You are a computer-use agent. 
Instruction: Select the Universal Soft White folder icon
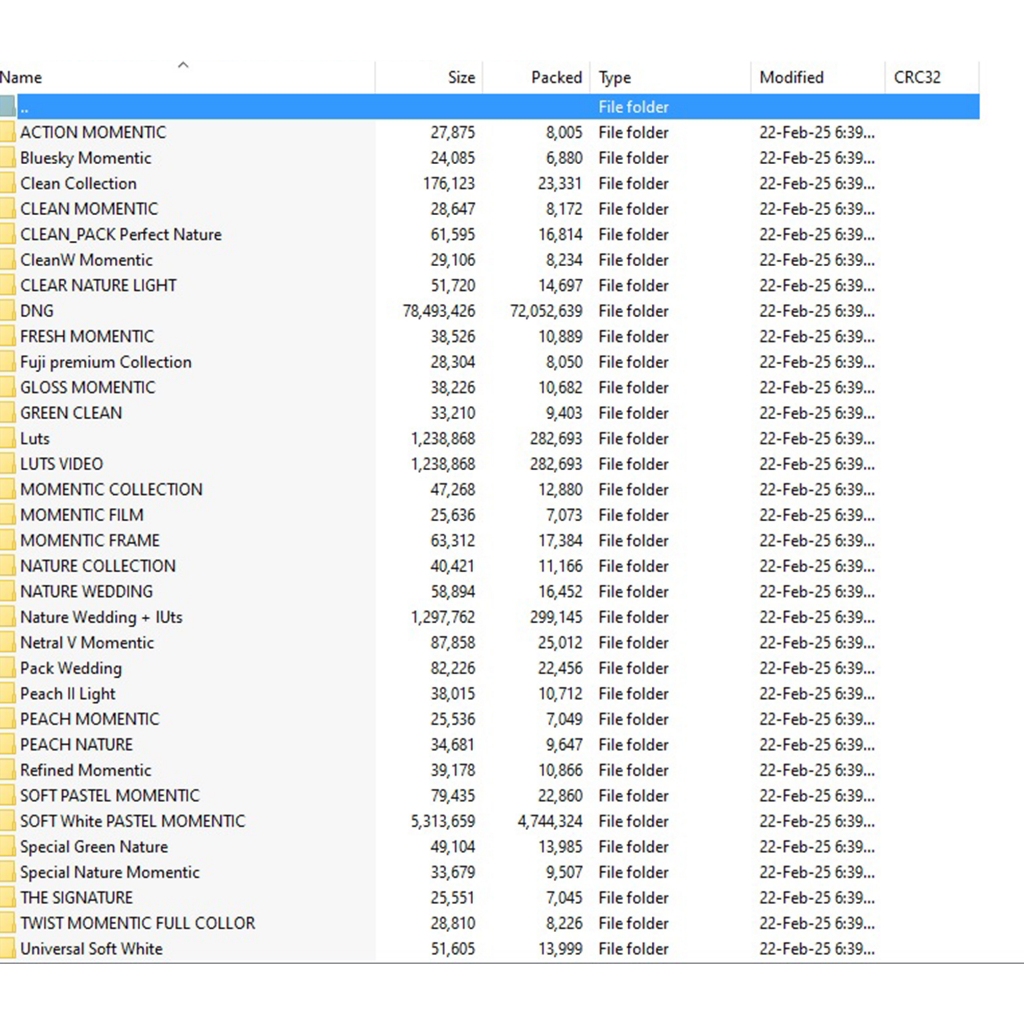coord(7,949)
